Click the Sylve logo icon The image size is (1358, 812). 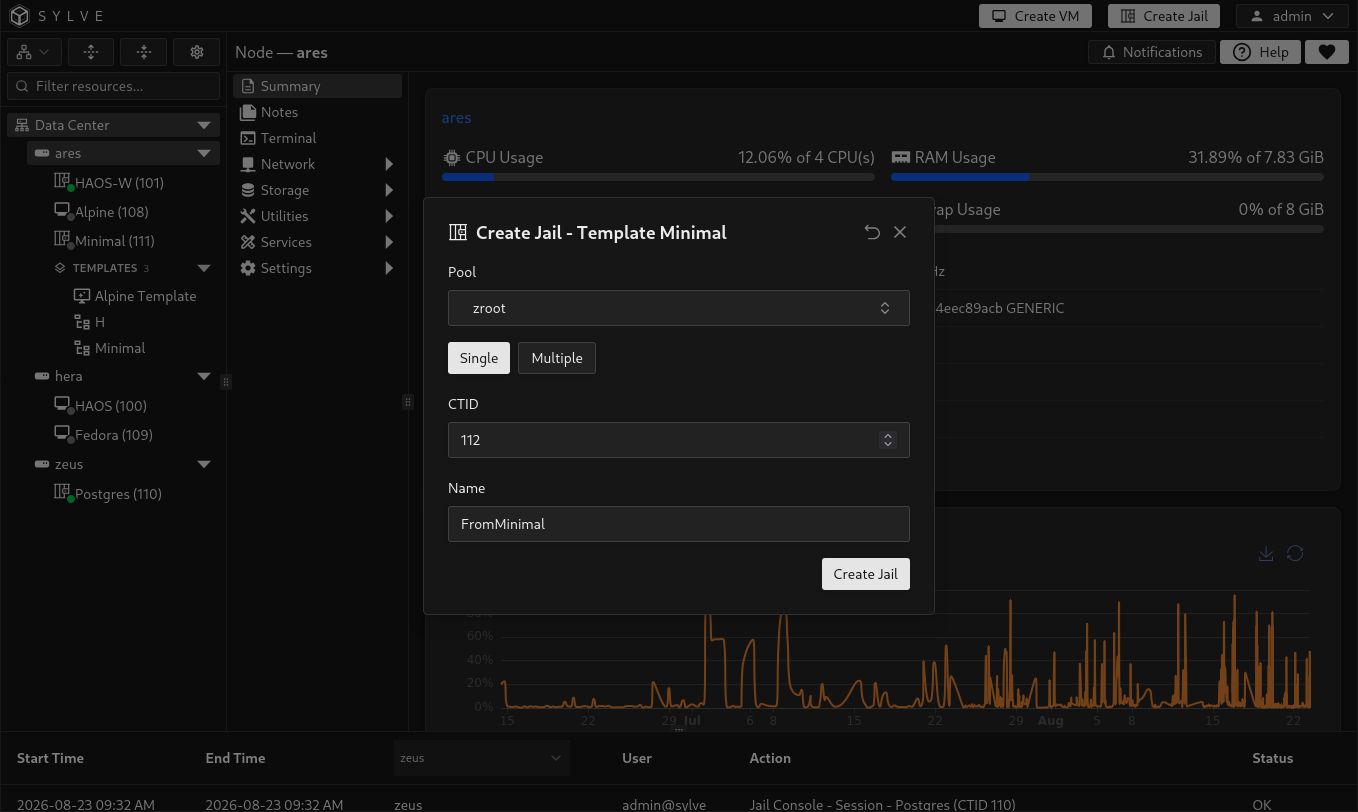pos(20,16)
